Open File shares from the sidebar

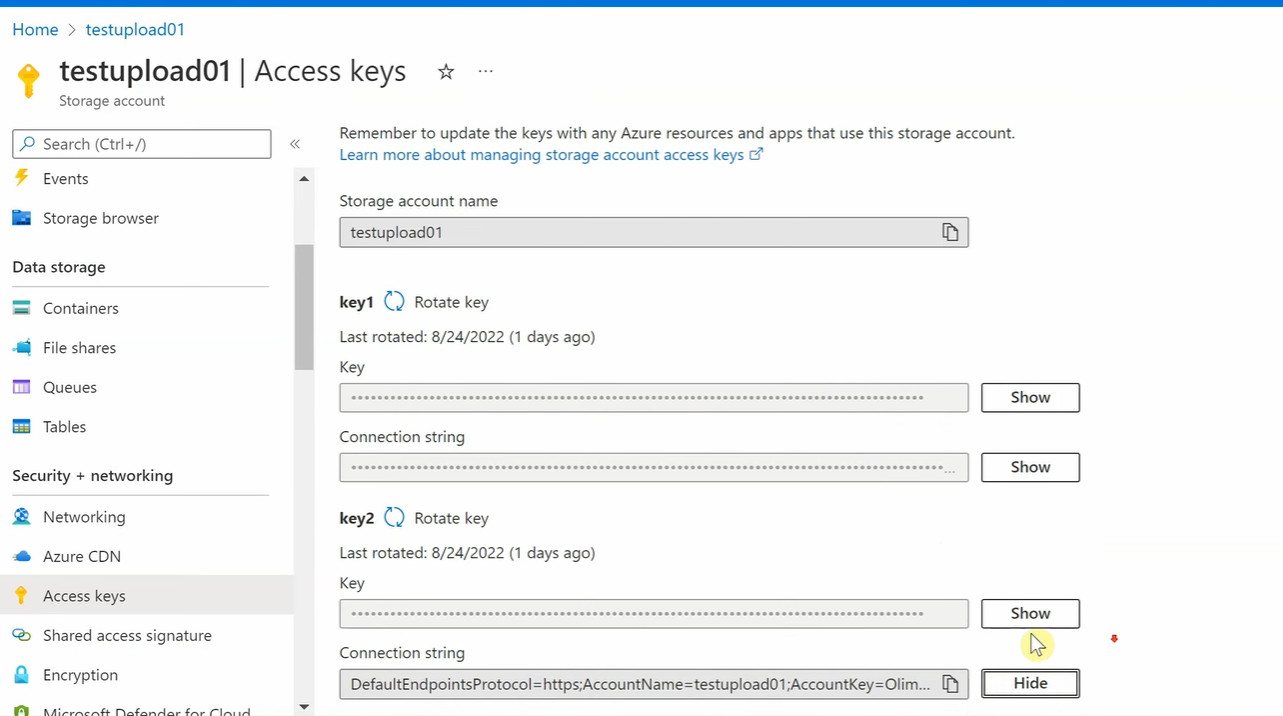tap(79, 347)
